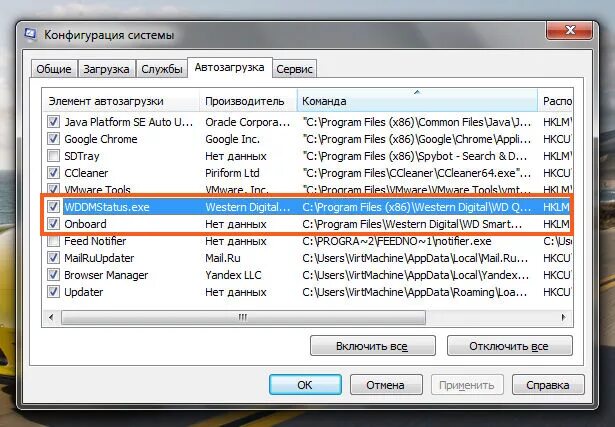Enable the SDTray startup checkbox
The height and width of the screenshot is (427, 615).
click(53, 156)
